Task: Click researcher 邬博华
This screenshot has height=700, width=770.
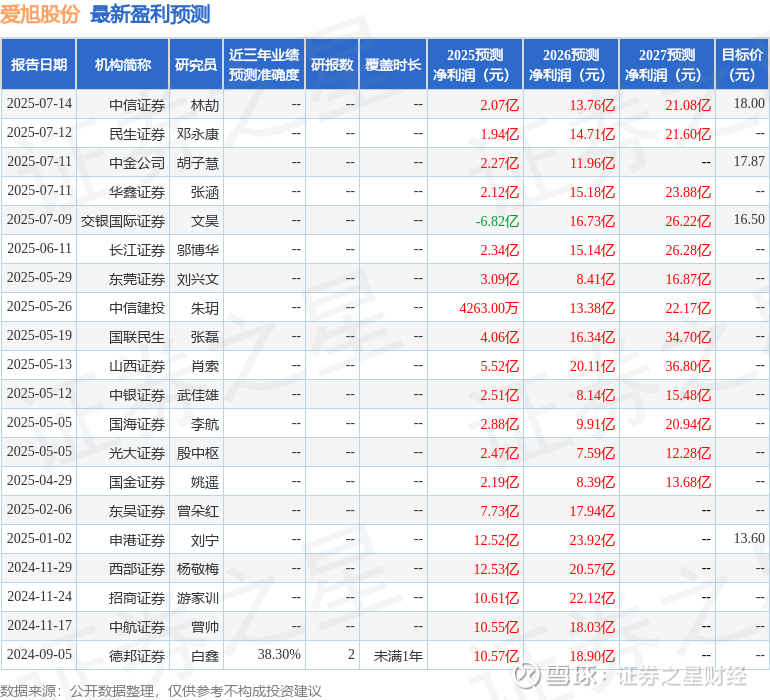Action: pos(198,250)
